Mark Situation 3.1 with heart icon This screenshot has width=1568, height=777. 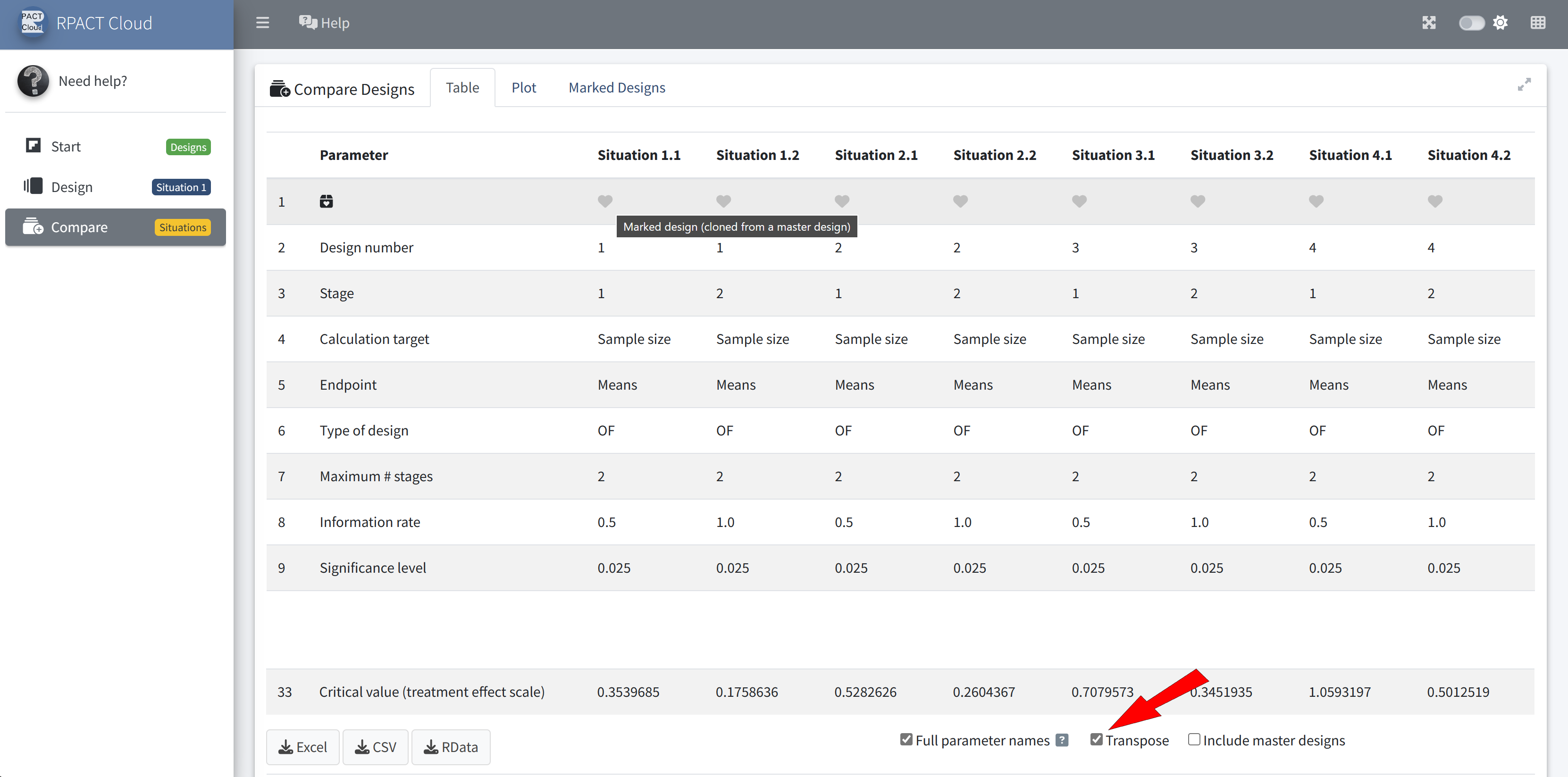point(1079,201)
